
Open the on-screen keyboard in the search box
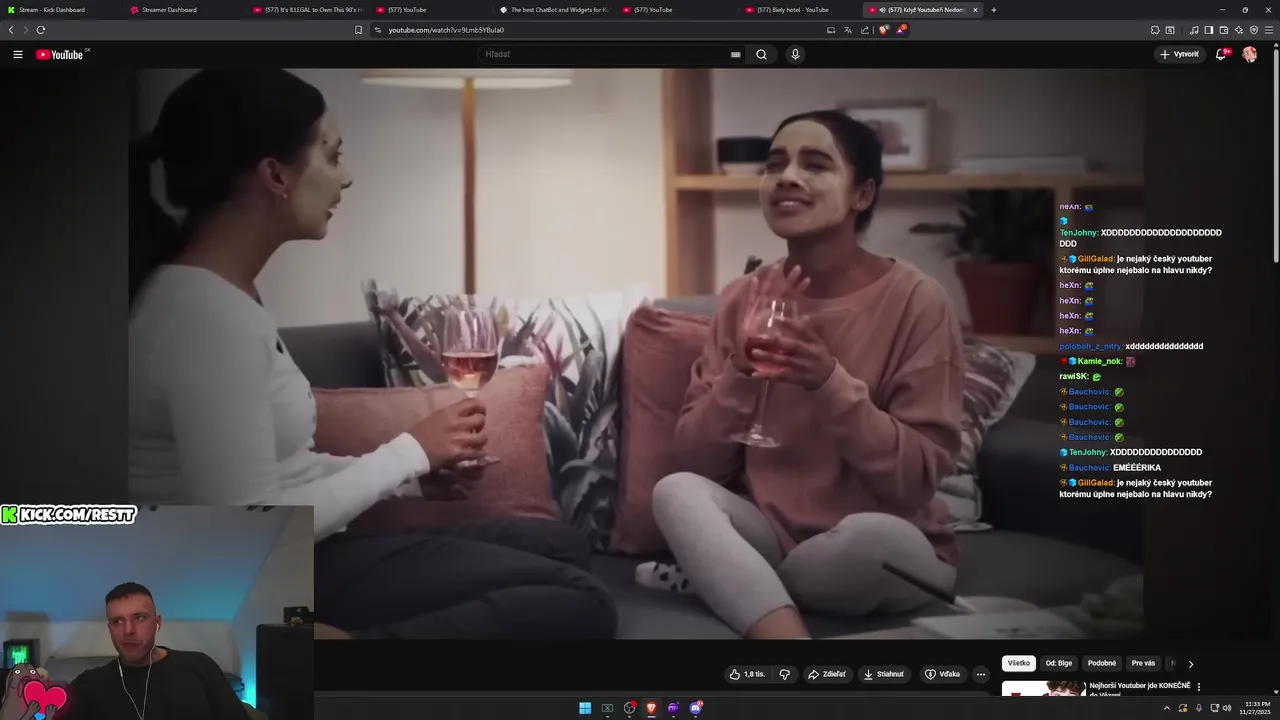click(x=736, y=54)
